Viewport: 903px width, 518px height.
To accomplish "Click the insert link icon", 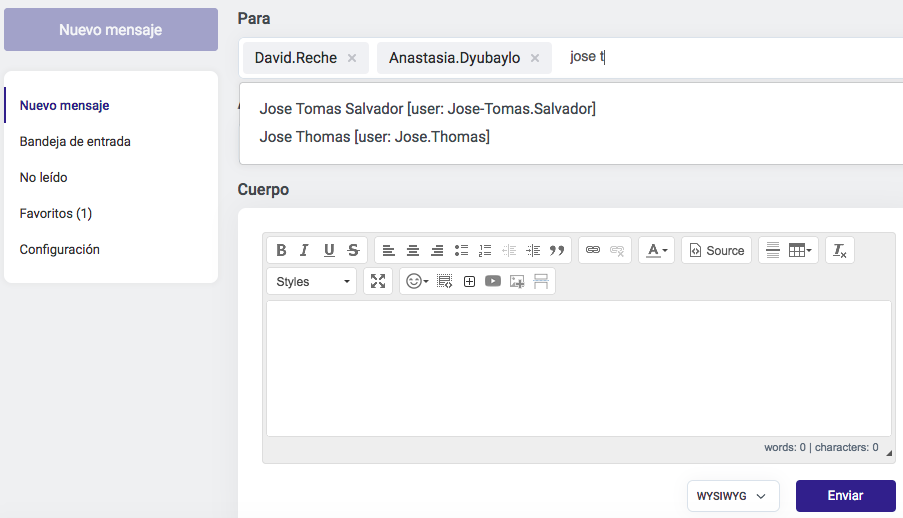I will tap(593, 250).
